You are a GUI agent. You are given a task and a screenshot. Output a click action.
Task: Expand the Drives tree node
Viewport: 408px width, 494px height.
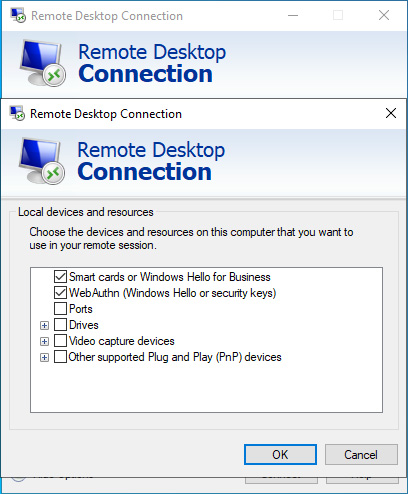coord(44,325)
